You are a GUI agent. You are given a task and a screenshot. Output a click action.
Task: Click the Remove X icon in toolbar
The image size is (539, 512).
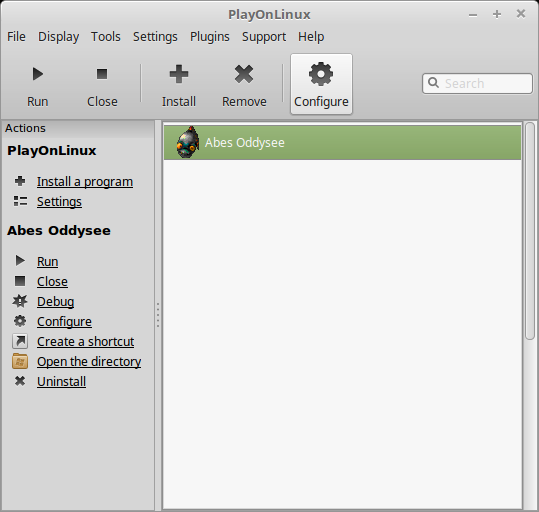244,74
